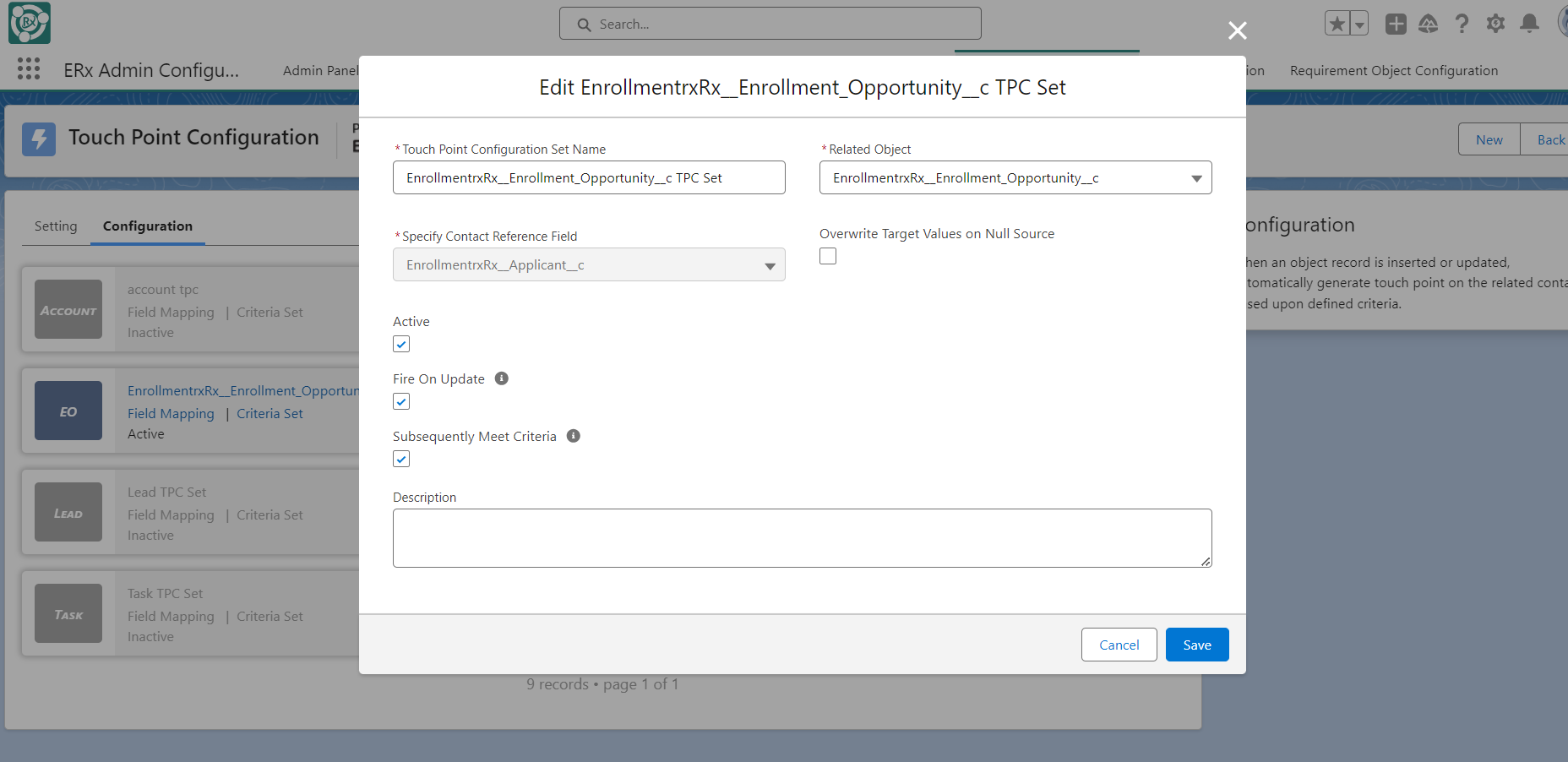Click the Subsequently Meet Criteria info icon
1568x762 pixels.
[574, 436]
